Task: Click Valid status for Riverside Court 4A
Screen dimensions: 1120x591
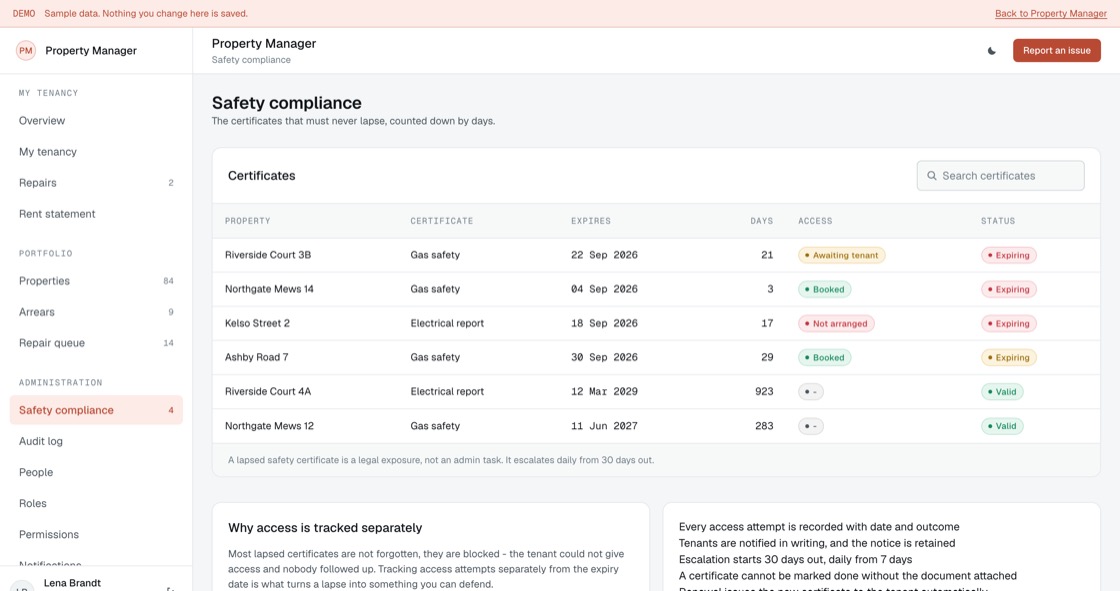Action: point(1002,392)
